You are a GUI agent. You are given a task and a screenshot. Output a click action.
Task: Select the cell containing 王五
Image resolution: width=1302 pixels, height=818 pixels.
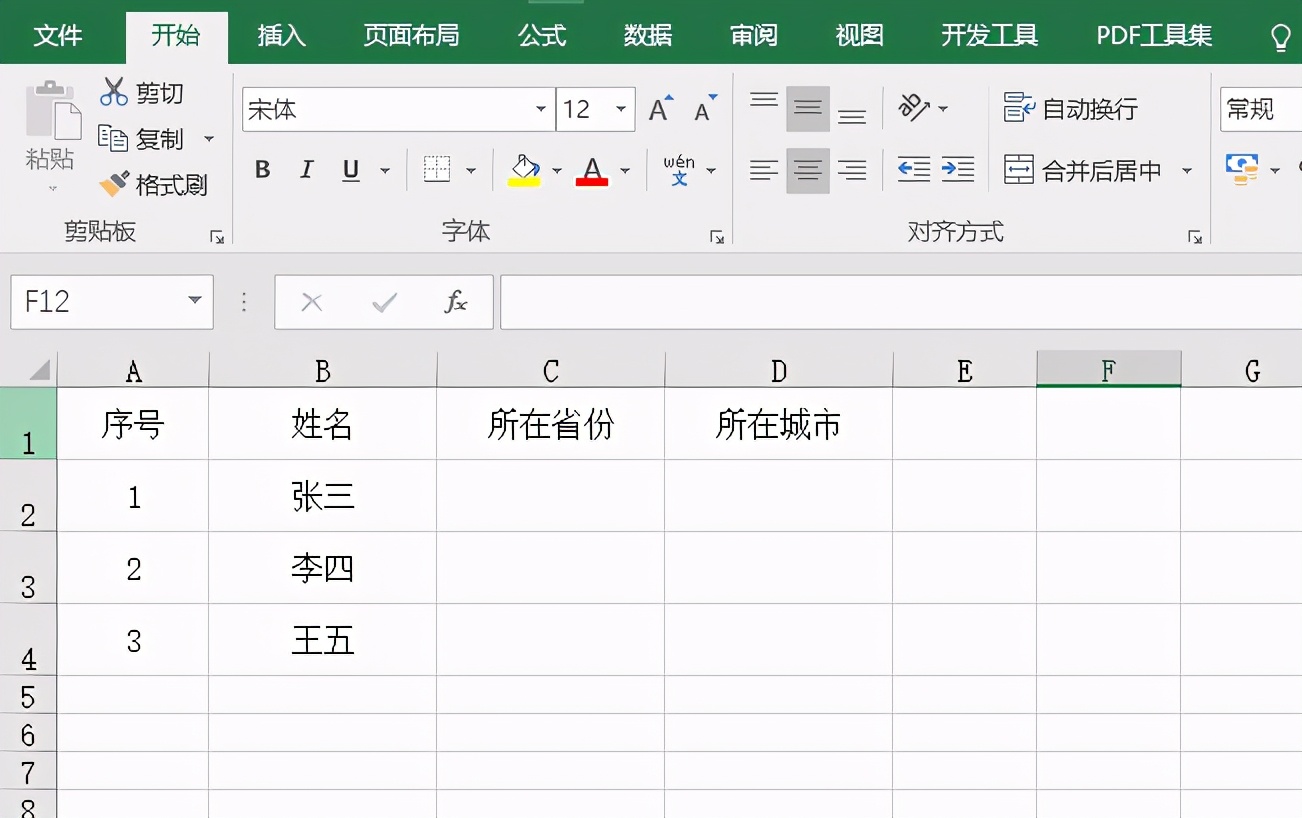pyautogui.click(x=323, y=640)
